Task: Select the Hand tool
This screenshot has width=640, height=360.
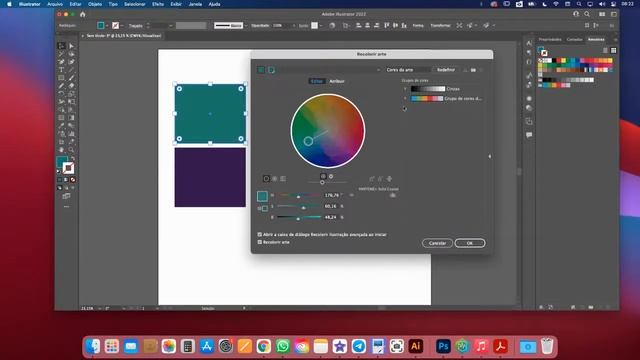Action: [61, 150]
